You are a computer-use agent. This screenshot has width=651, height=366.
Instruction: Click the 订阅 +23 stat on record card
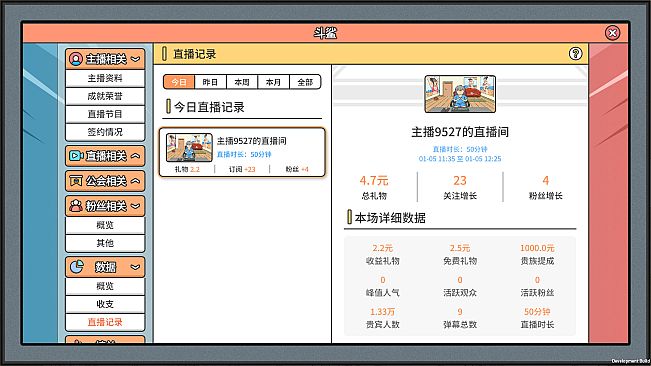pyautogui.click(x=242, y=169)
